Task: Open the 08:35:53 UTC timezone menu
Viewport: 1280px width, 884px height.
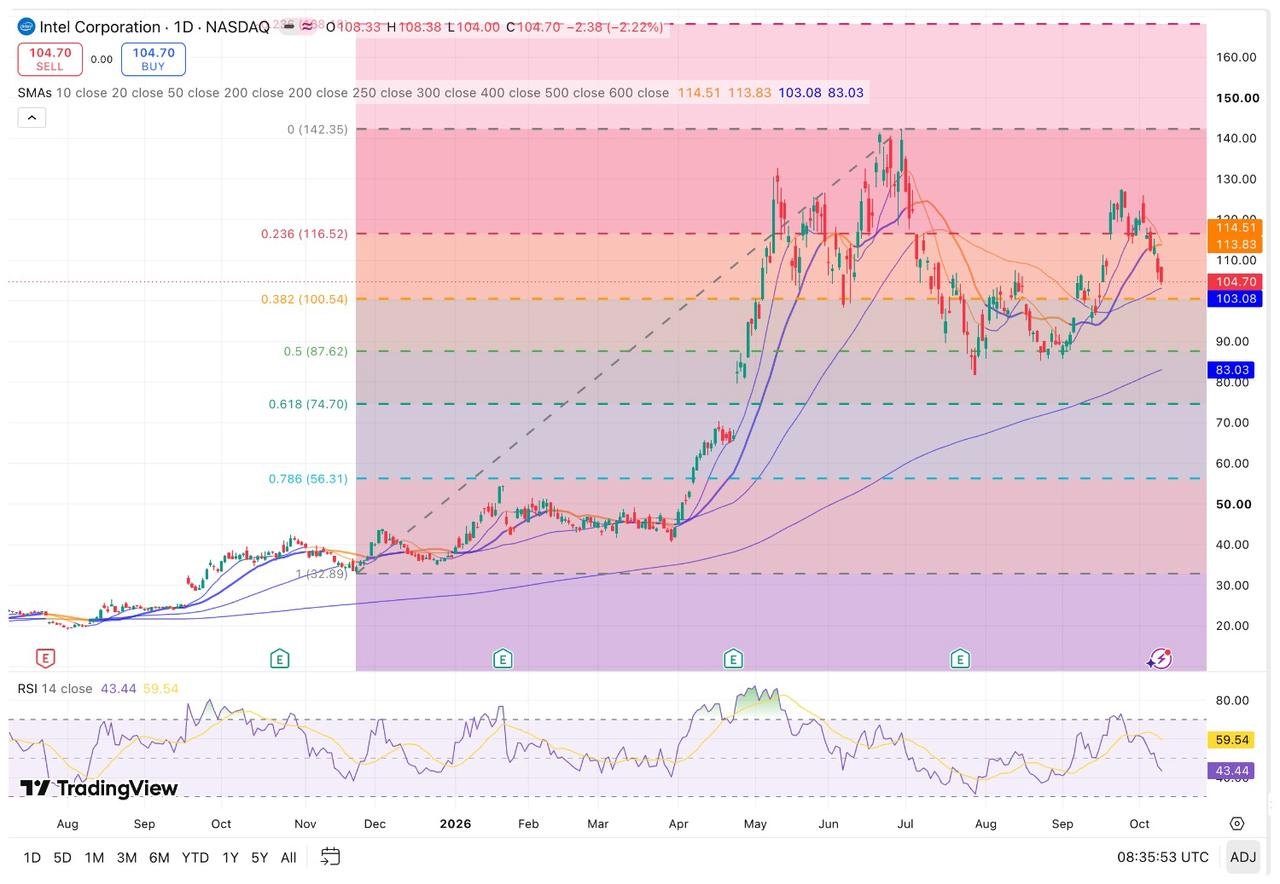Action: pyautogui.click(x=1163, y=857)
